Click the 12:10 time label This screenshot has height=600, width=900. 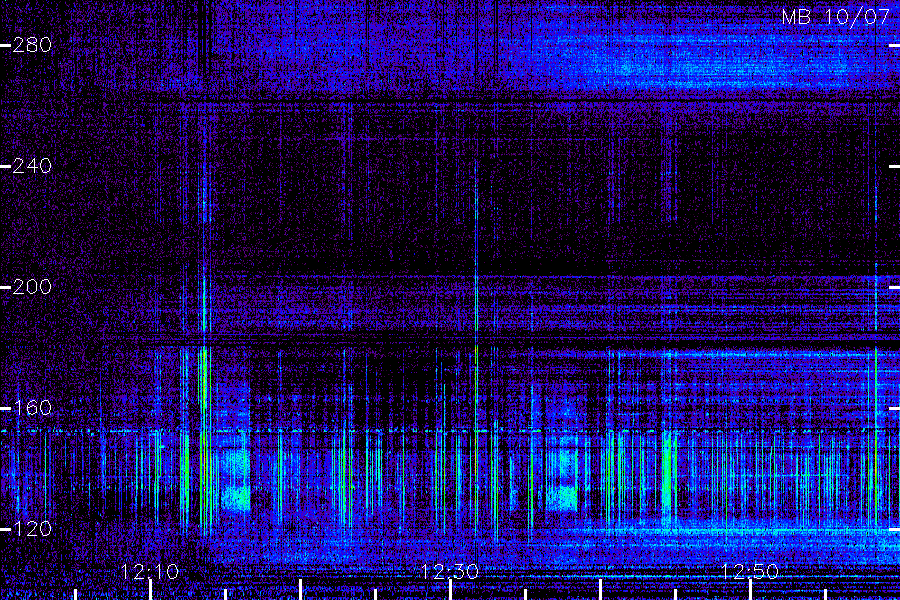150,571
